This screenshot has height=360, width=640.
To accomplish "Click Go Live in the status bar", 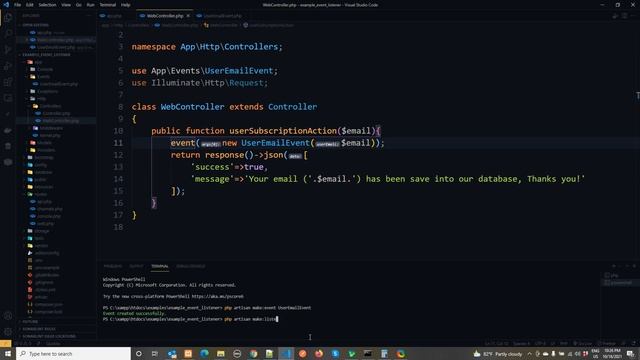I will pyautogui.click(x=582, y=344).
